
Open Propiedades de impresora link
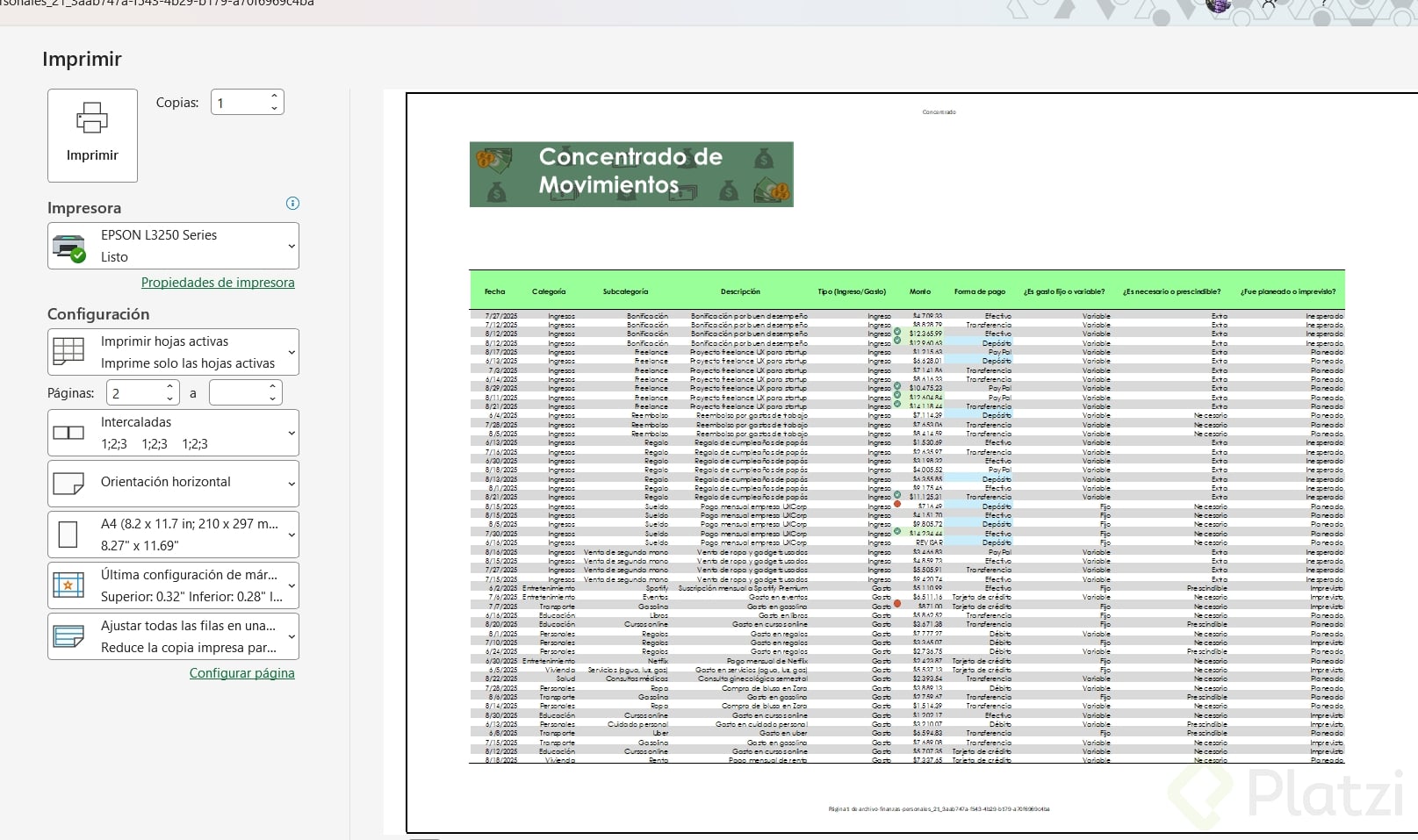(218, 283)
